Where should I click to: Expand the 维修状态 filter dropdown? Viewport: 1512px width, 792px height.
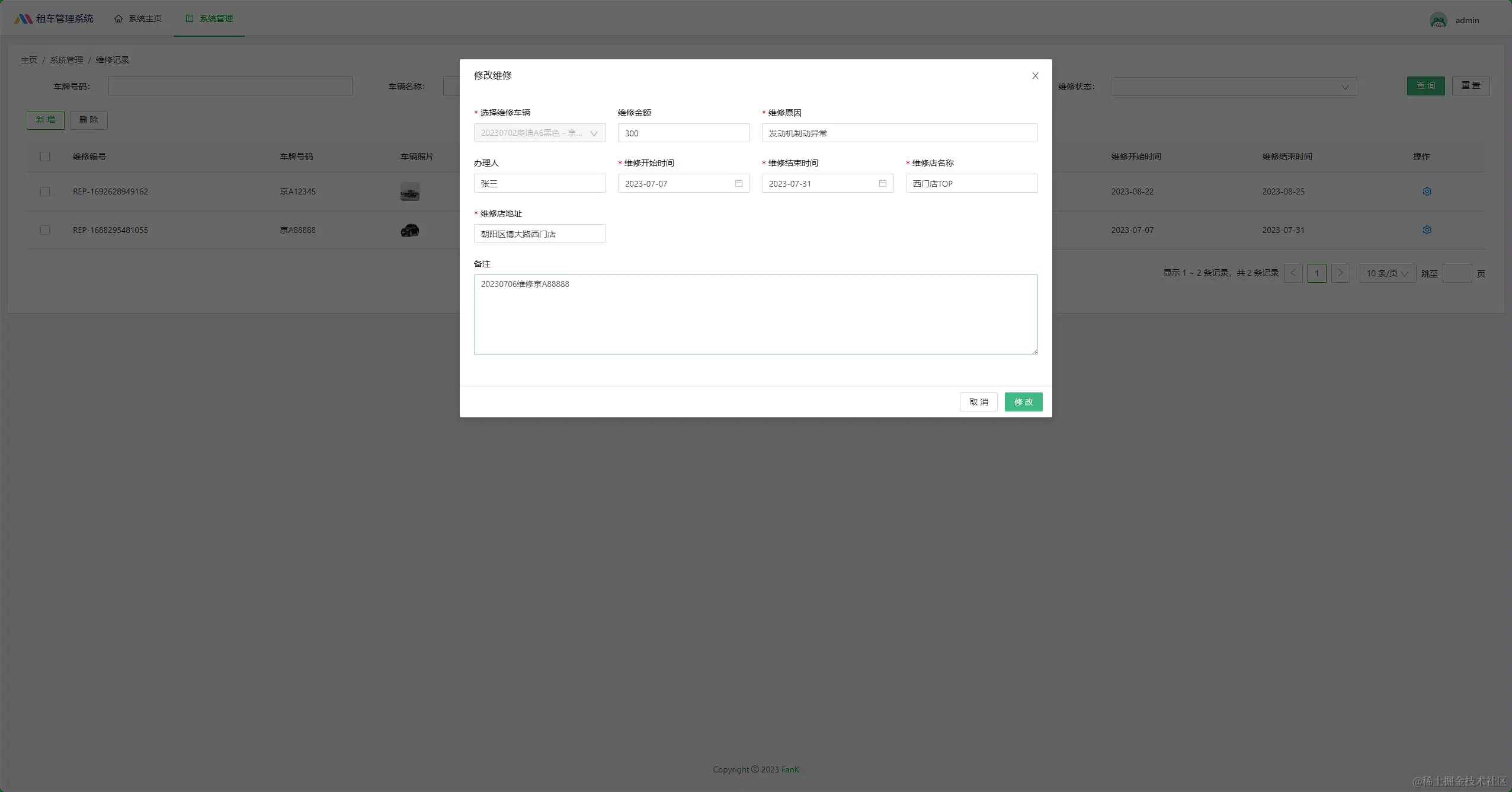click(1234, 87)
